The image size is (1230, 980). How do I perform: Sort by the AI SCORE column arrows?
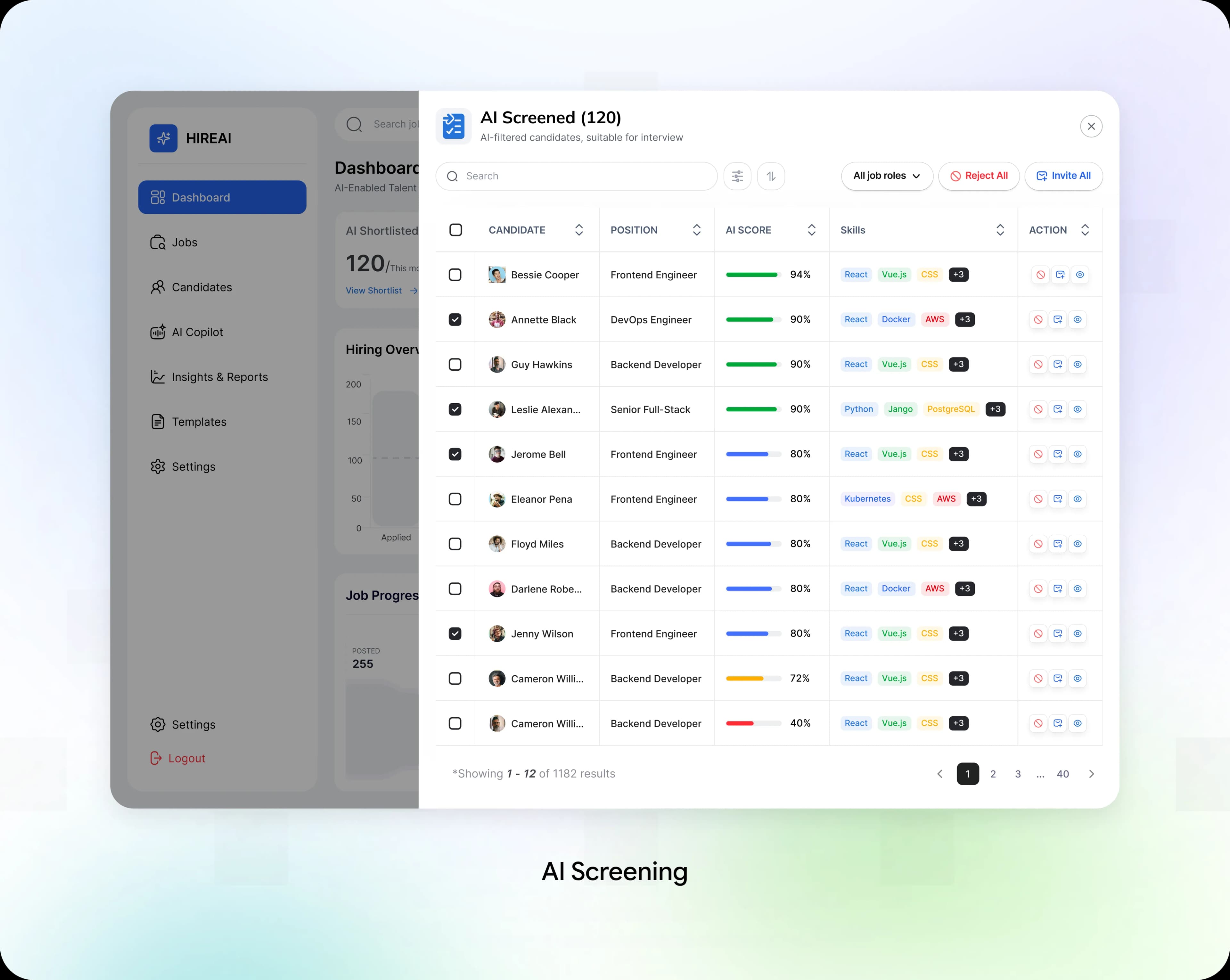(812, 230)
